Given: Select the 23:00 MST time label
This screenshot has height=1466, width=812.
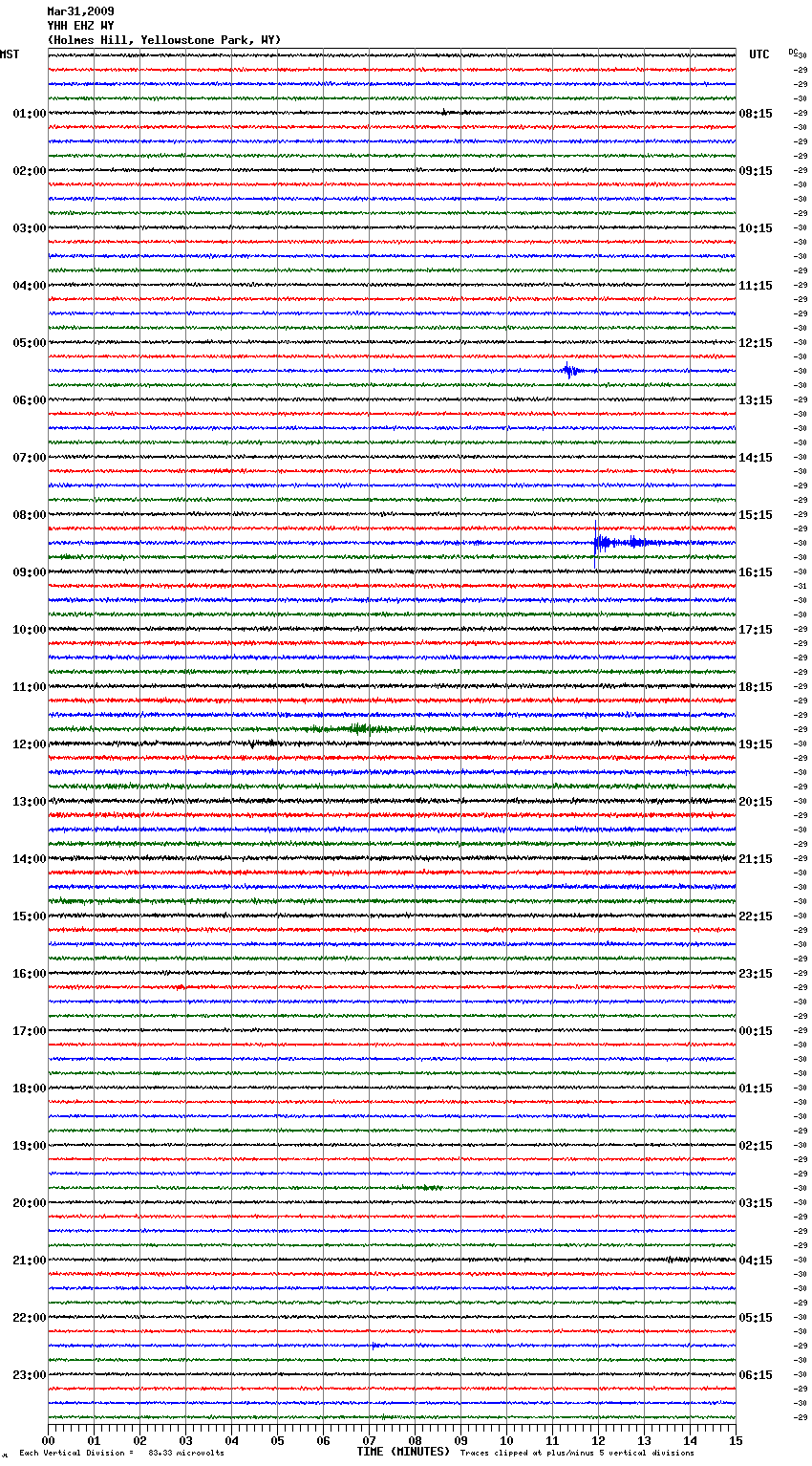Looking at the screenshot, I should [x=30, y=1375].
